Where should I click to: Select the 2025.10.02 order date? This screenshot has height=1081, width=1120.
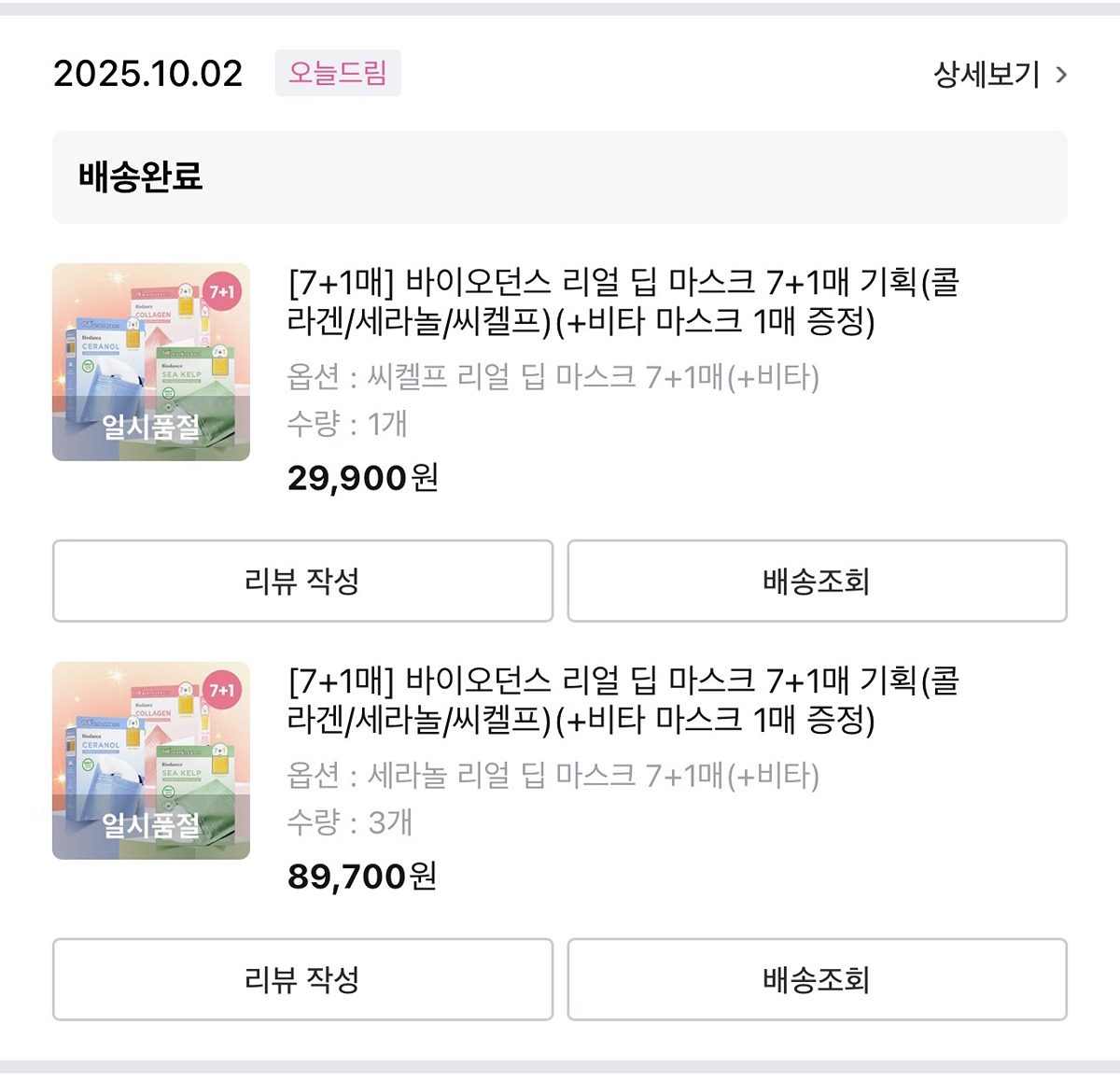pos(147,74)
